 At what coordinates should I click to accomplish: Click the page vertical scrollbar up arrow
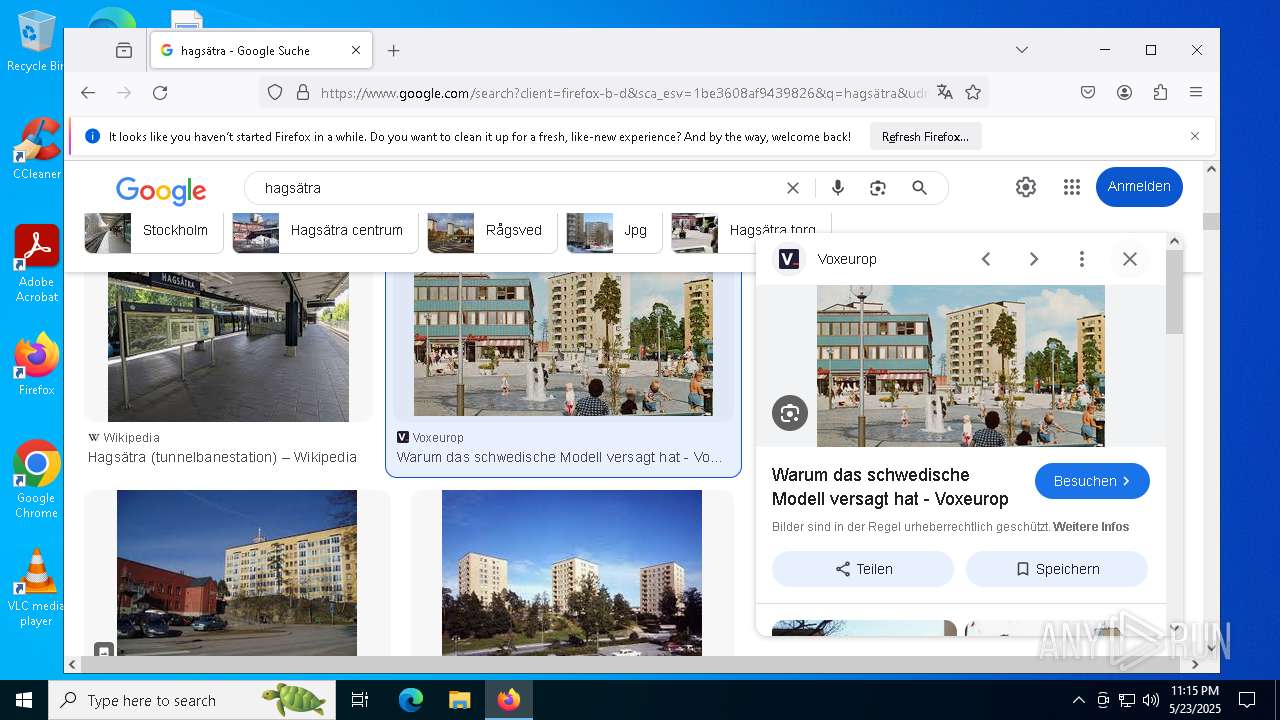pos(1211,170)
